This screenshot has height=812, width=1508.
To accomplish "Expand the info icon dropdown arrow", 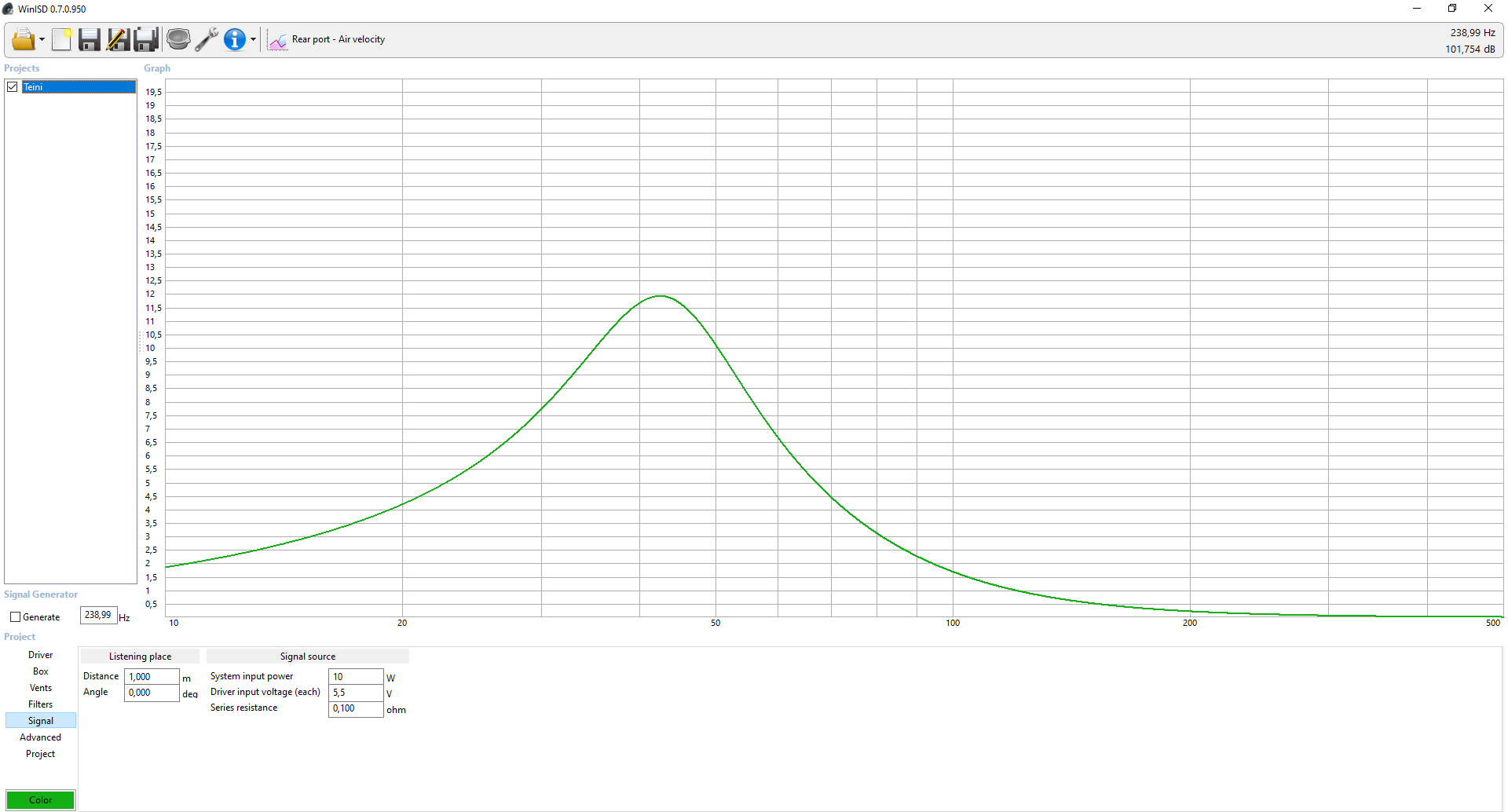I will pos(253,39).
